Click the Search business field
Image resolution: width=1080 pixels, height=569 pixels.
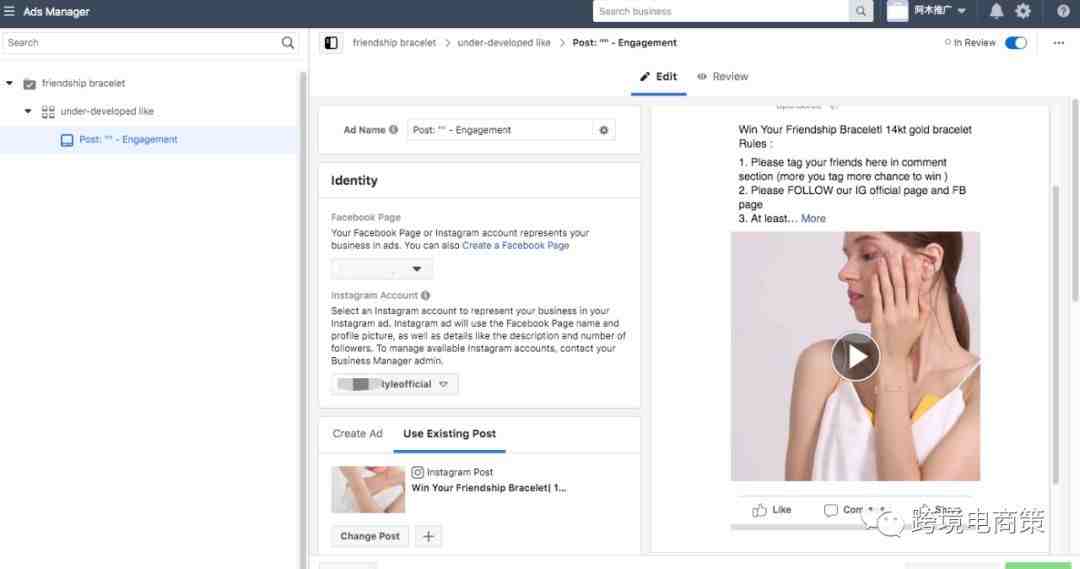click(721, 11)
